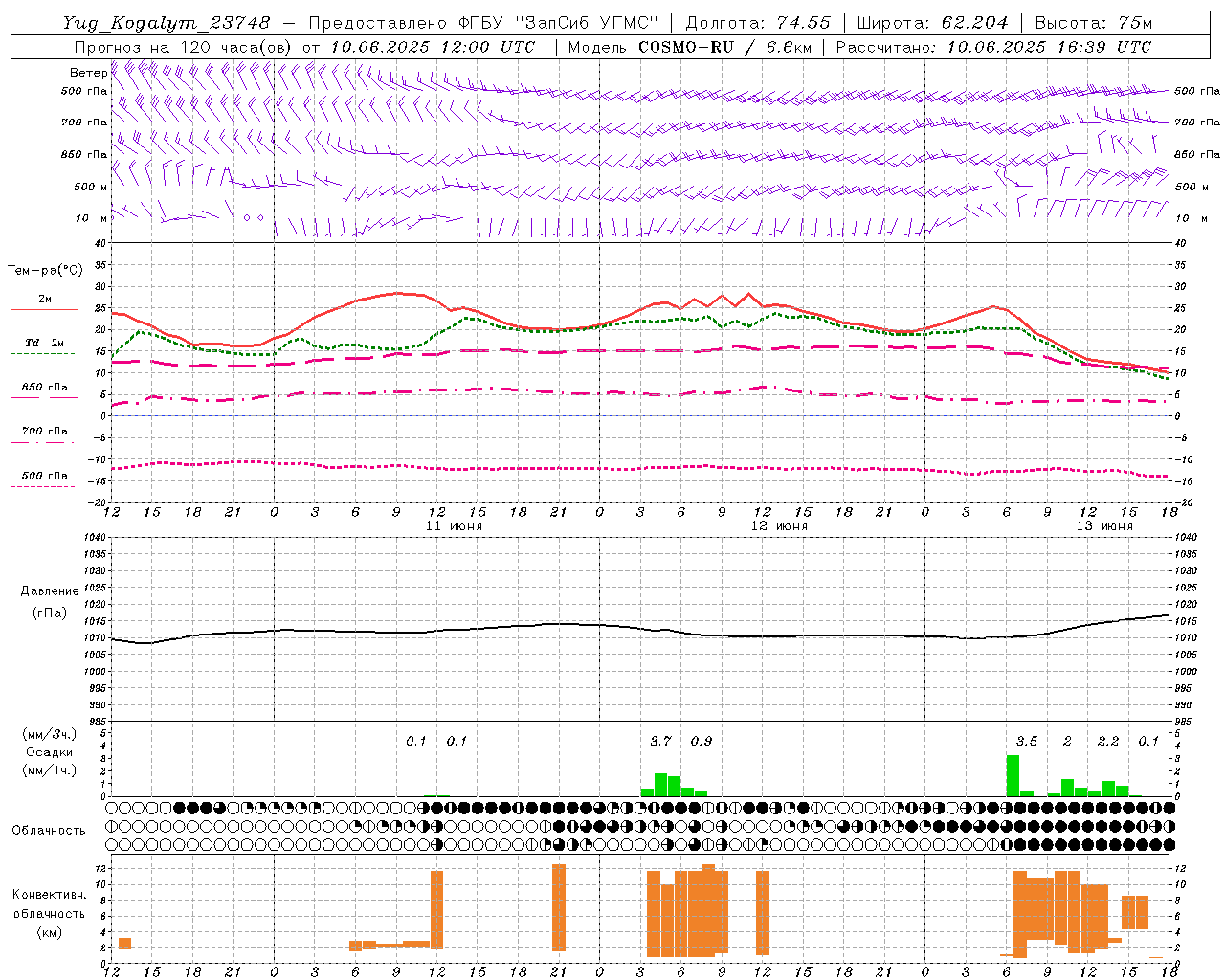Click the solid line under the 2м legend
The width and height of the screenshot is (1225, 980).
pos(44,309)
